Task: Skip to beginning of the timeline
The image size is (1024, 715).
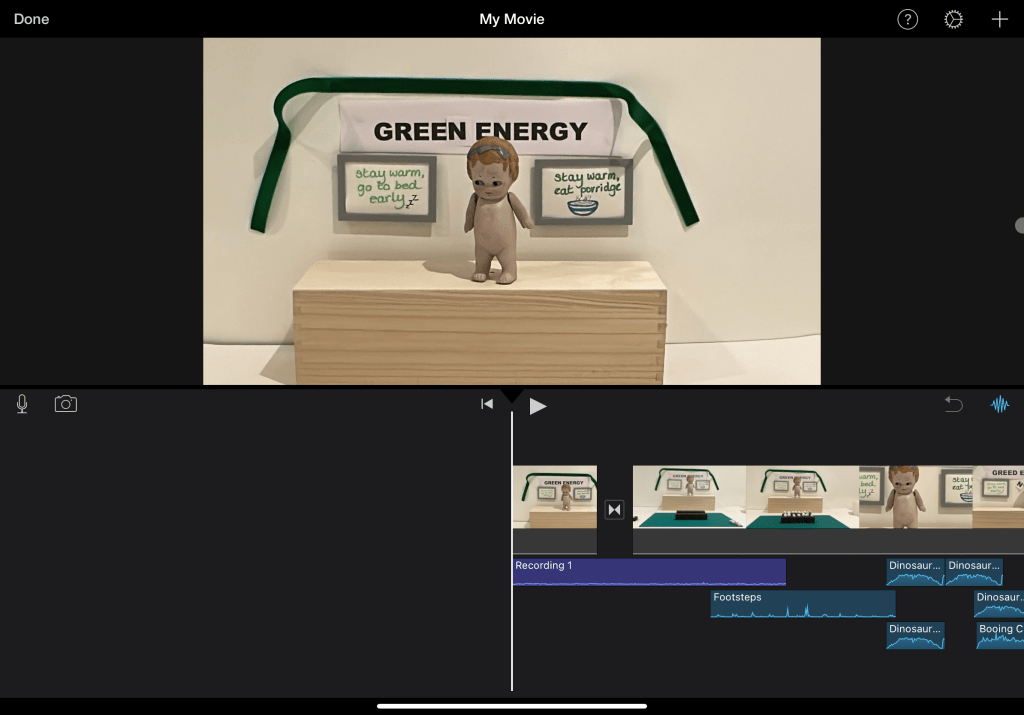Action: click(x=487, y=404)
